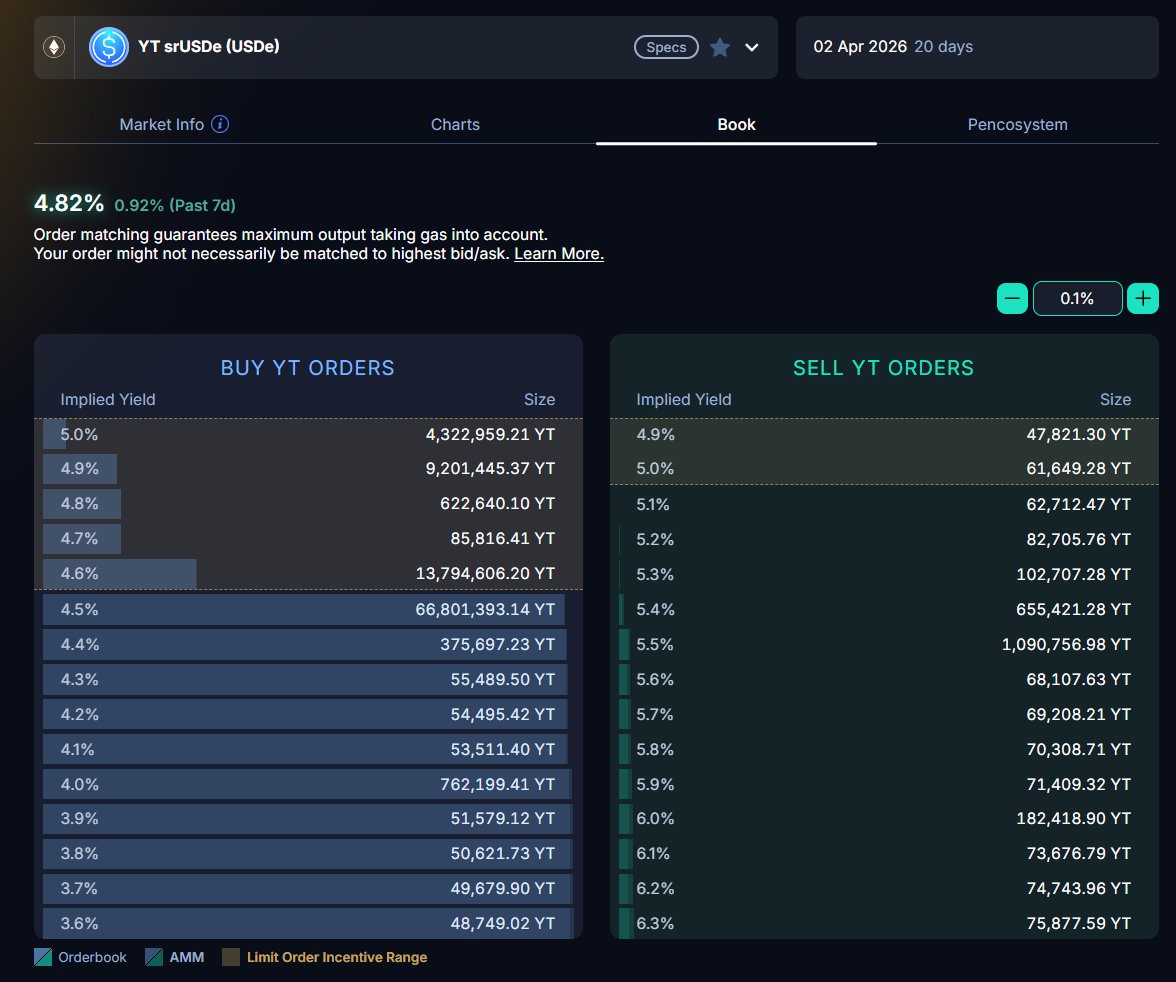Click the 4.82% implied yield value

click(x=69, y=203)
